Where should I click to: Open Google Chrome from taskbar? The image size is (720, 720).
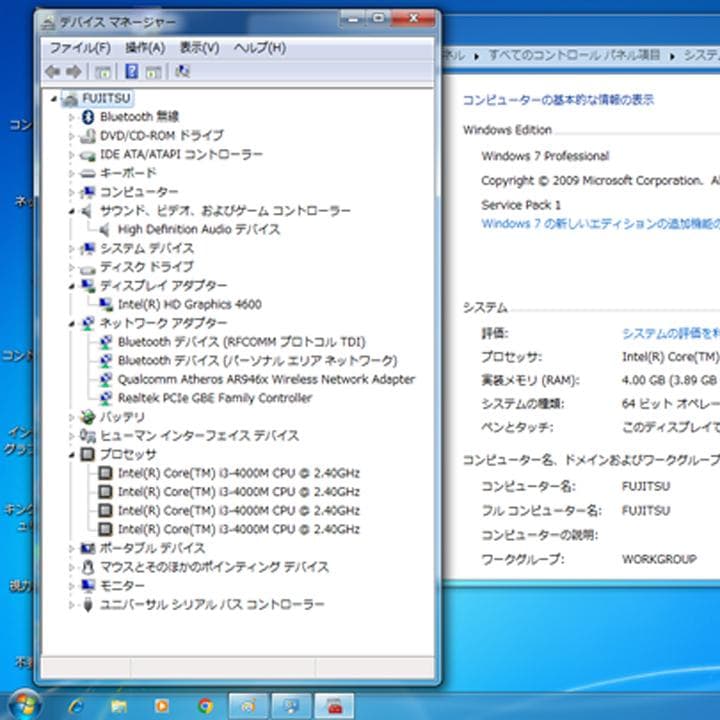pos(205,706)
